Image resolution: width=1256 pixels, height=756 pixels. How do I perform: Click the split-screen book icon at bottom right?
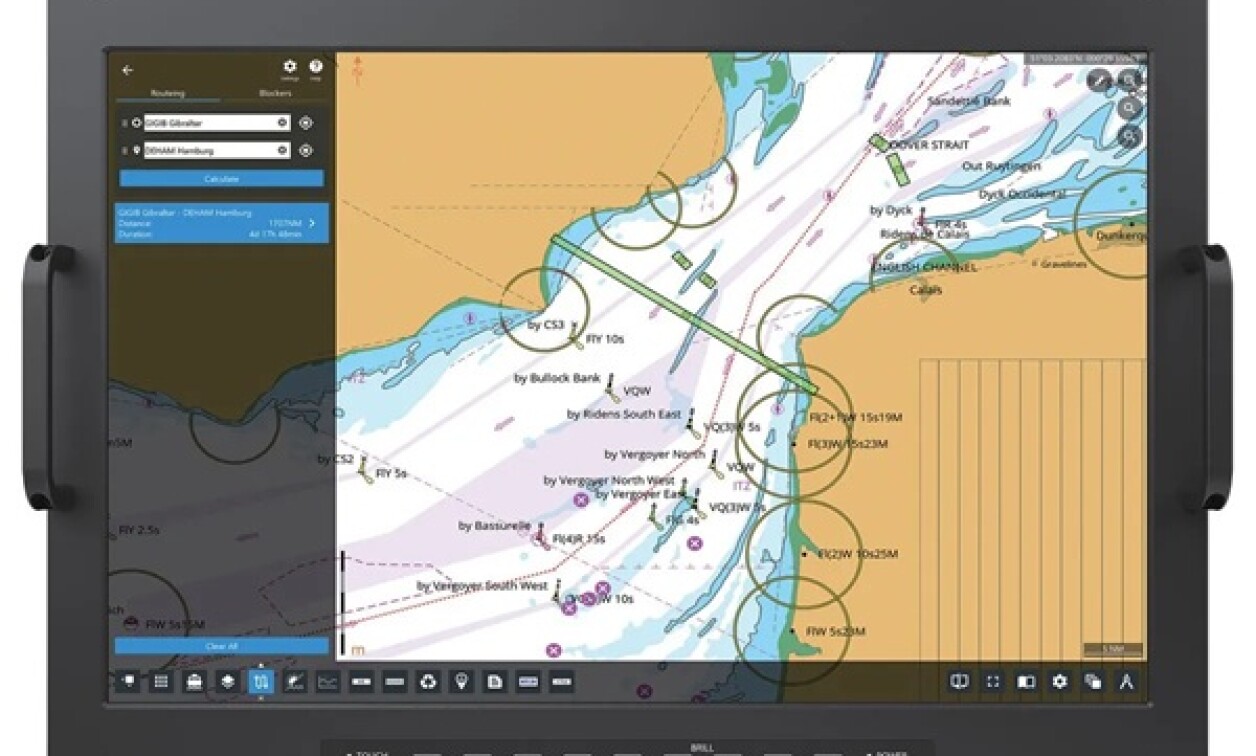[959, 681]
